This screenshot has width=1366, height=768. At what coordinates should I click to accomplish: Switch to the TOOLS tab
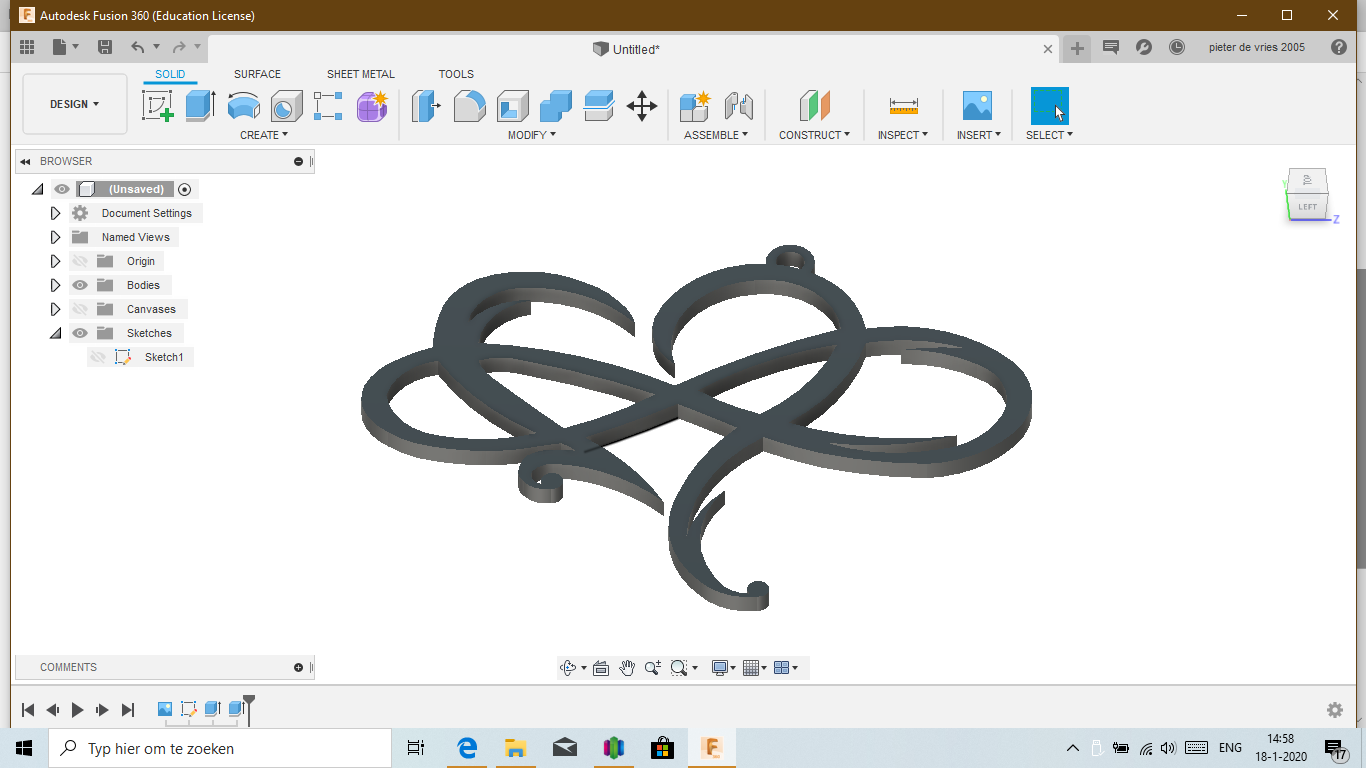point(456,74)
